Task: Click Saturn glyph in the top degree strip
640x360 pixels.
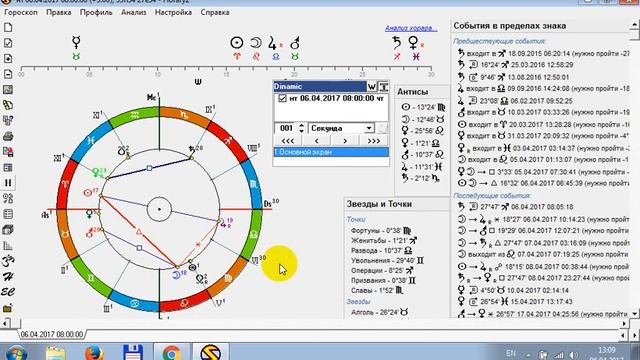Action: (x=397, y=42)
